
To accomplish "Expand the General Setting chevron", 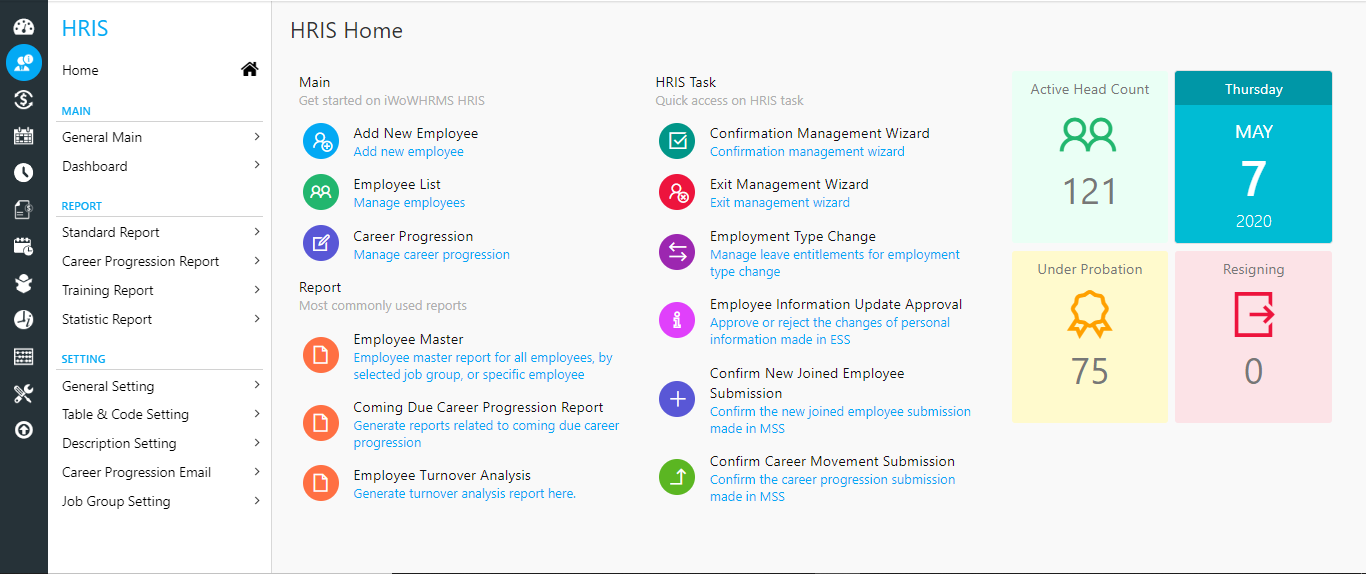I will point(257,386).
